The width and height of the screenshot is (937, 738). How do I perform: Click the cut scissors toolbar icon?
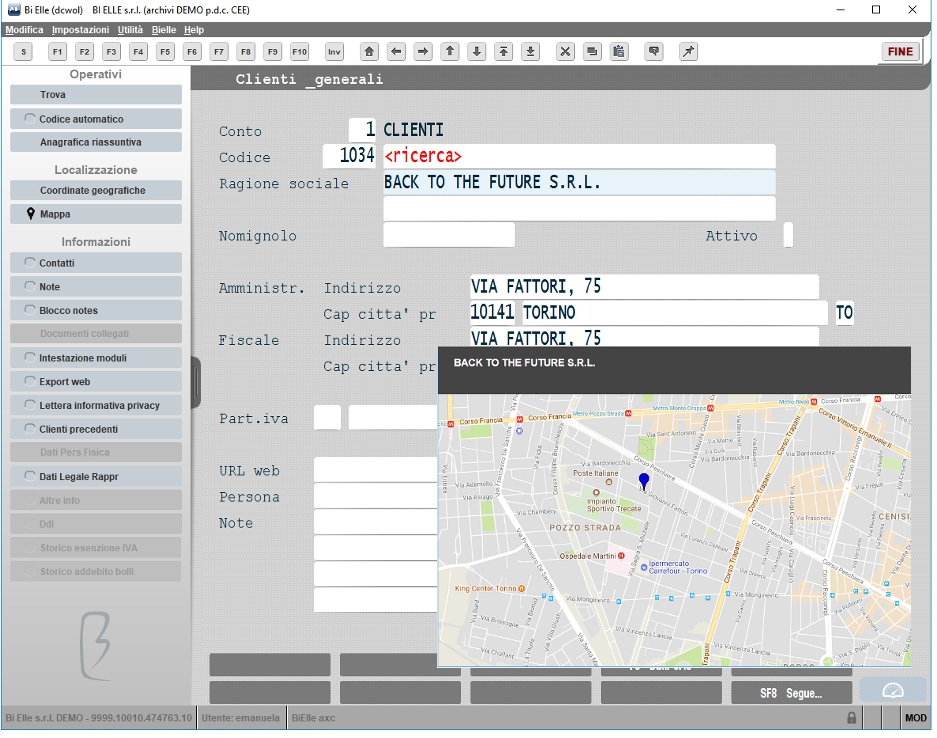pyautogui.click(x=565, y=52)
